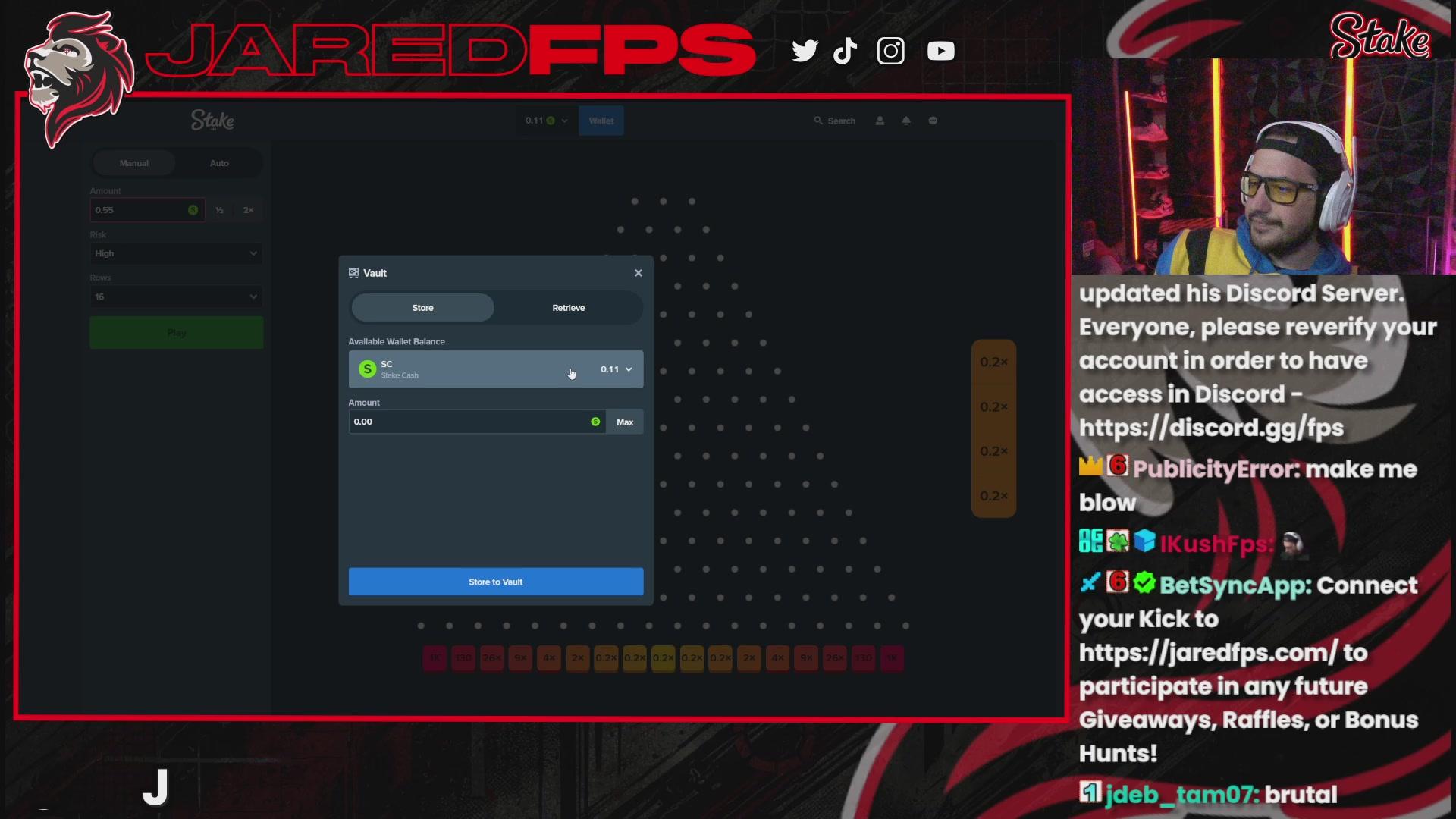This screenshot has height=819, width=1456.
Task: Expand the Rows 16 dropdown
Action: click(176, 297)
